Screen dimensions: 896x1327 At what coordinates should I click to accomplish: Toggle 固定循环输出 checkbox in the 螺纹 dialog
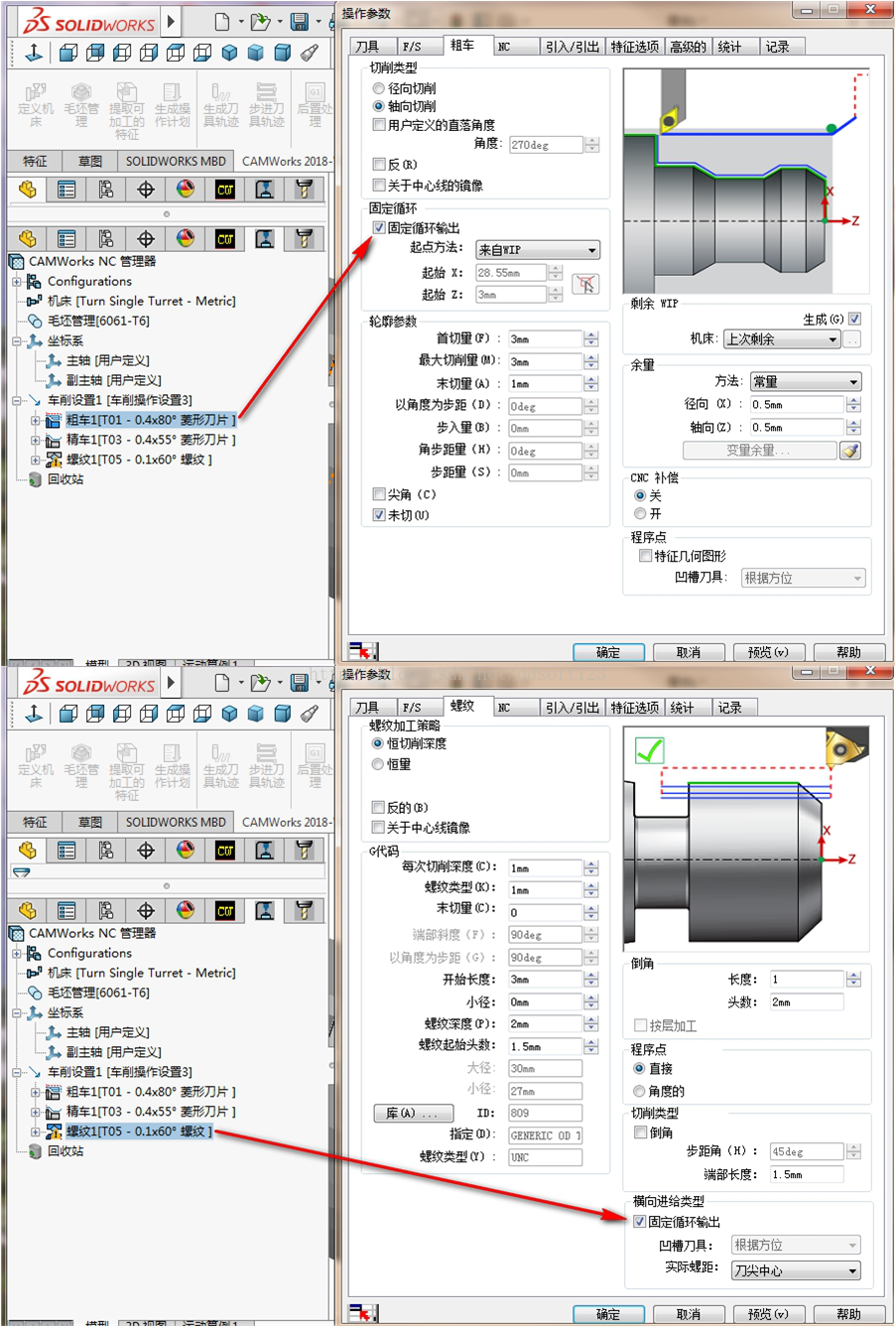point(640,1222)
